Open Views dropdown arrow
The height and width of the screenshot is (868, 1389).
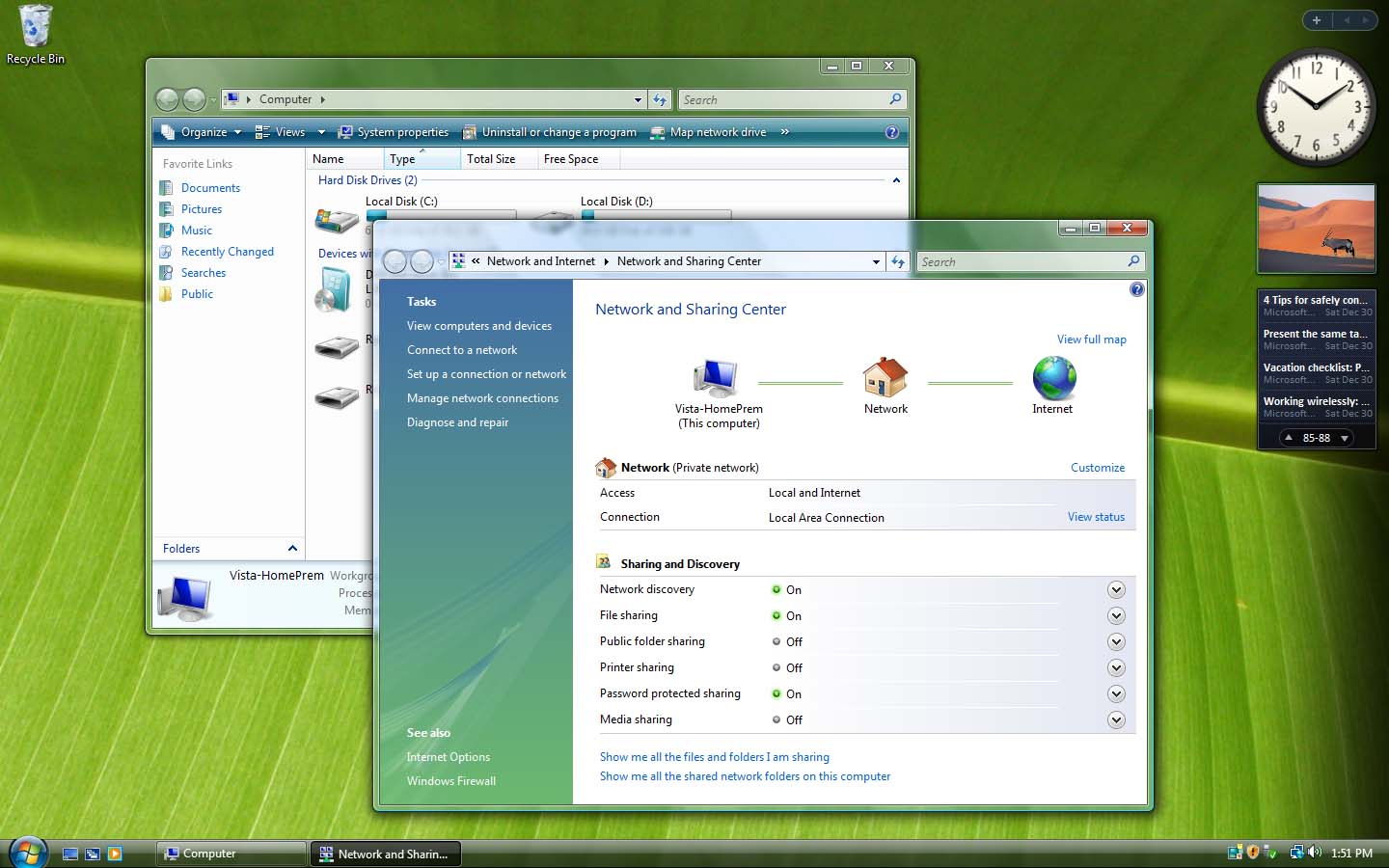[321, 132]
